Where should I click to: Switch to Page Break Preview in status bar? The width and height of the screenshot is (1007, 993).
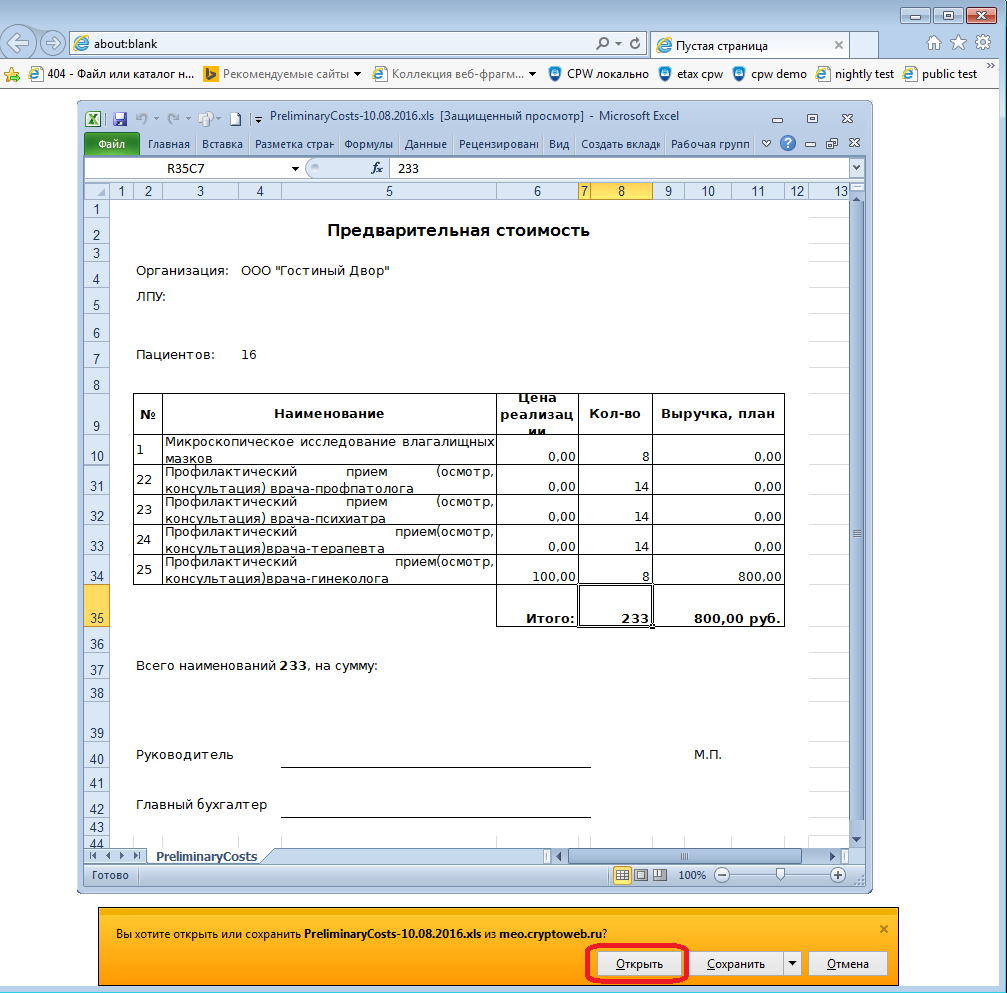coord(659,875)
